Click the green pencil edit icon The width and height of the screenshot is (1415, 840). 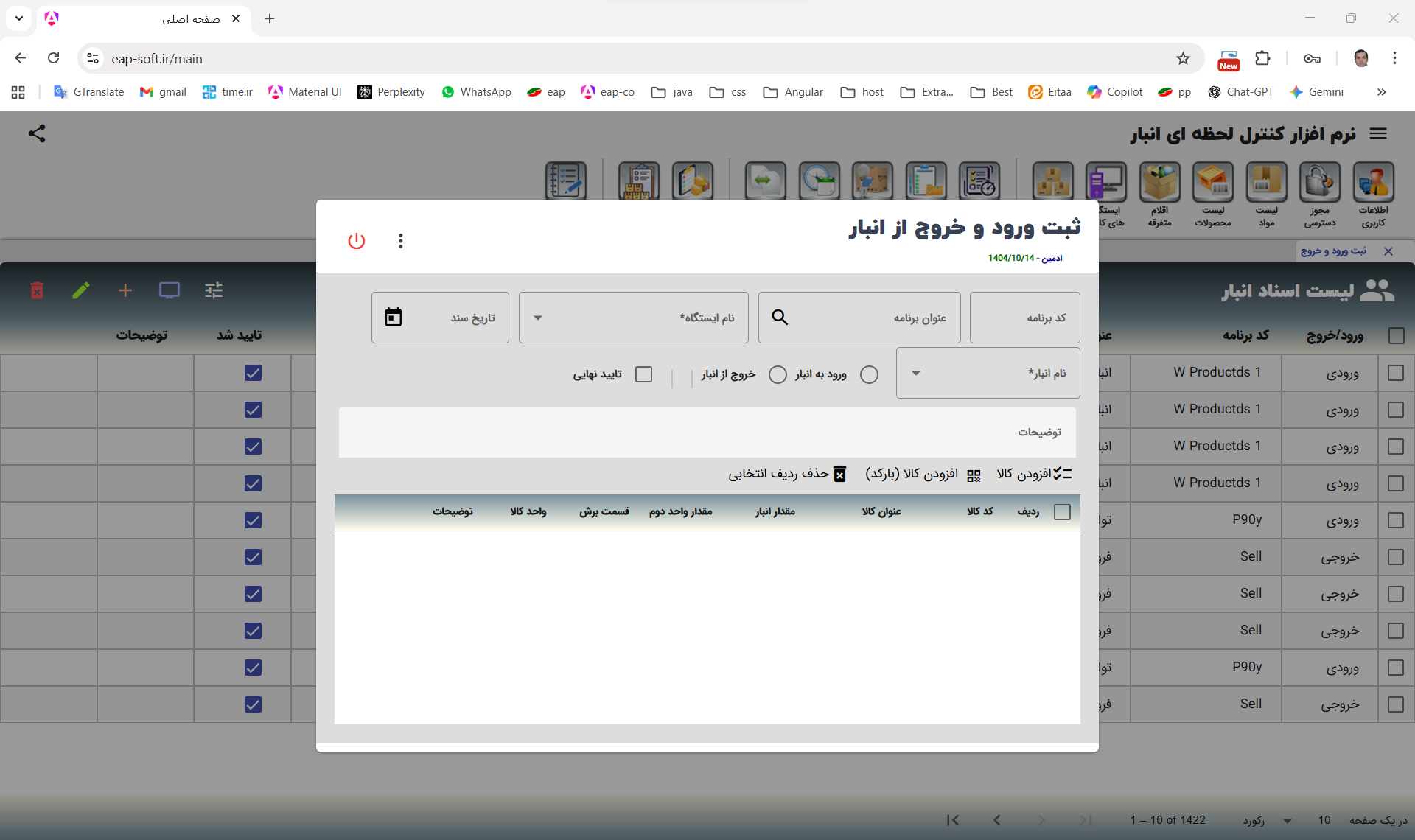pyautogui.click(x=81, y=290)
